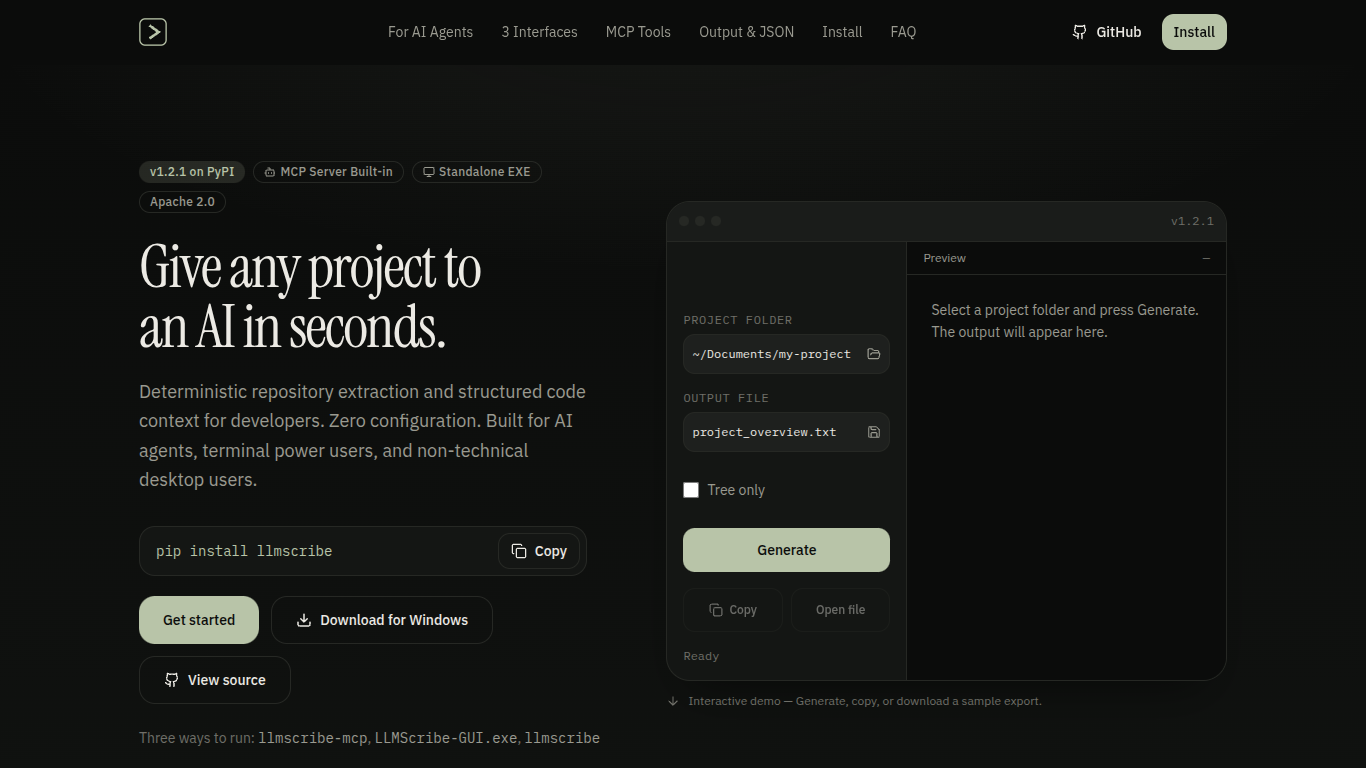Image resolution: width=1366 pixels, height=768 pixels.
Task: Click the save icon in Output File field
Action: 874,432
